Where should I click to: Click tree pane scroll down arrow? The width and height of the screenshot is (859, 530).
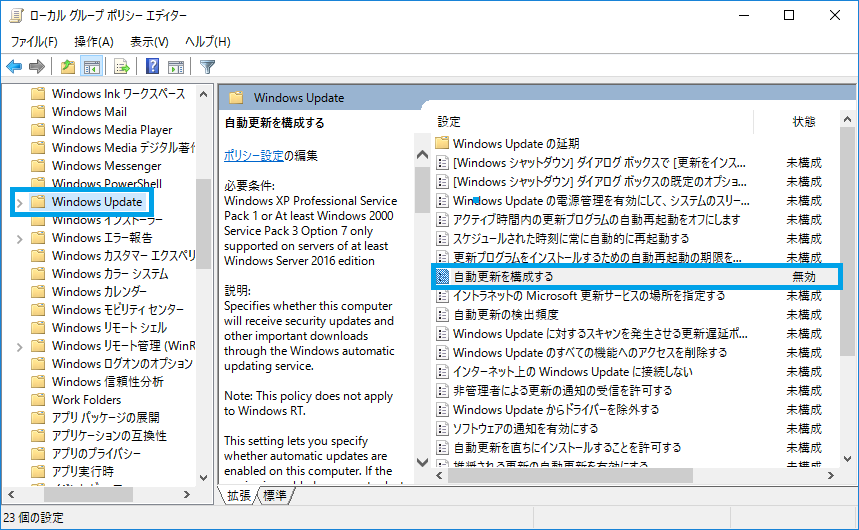203,477
